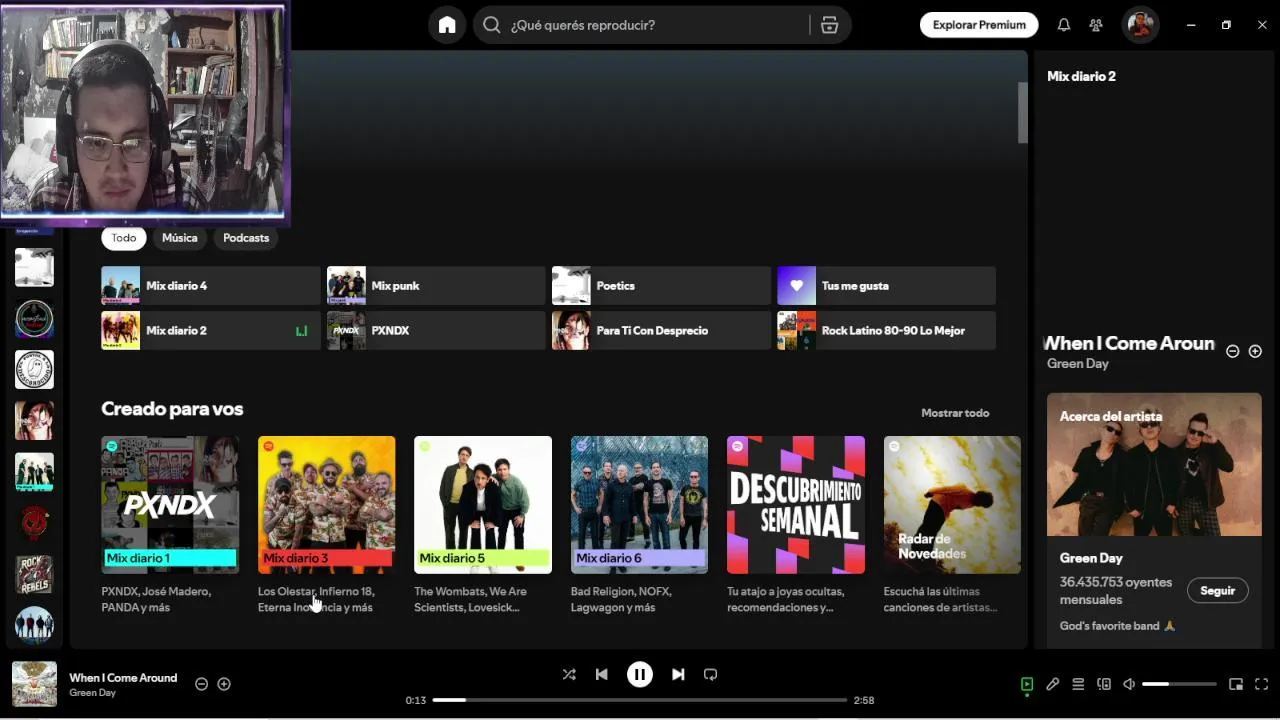Open the play queue icon

click(x=1078, y=685)
